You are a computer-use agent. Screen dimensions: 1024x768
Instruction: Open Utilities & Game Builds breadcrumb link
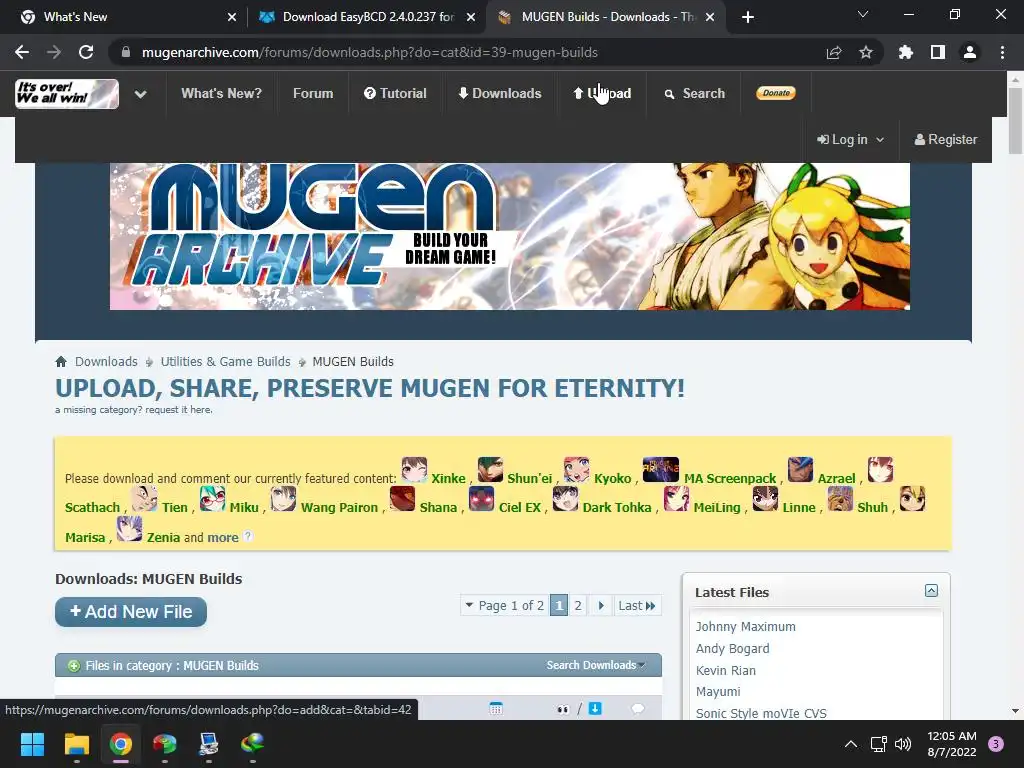225,362
